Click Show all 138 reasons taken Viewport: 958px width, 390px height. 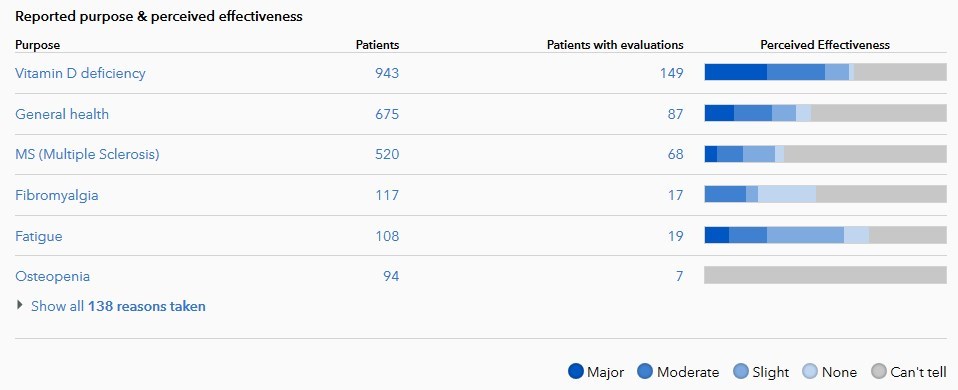click(x=118, y=306)
